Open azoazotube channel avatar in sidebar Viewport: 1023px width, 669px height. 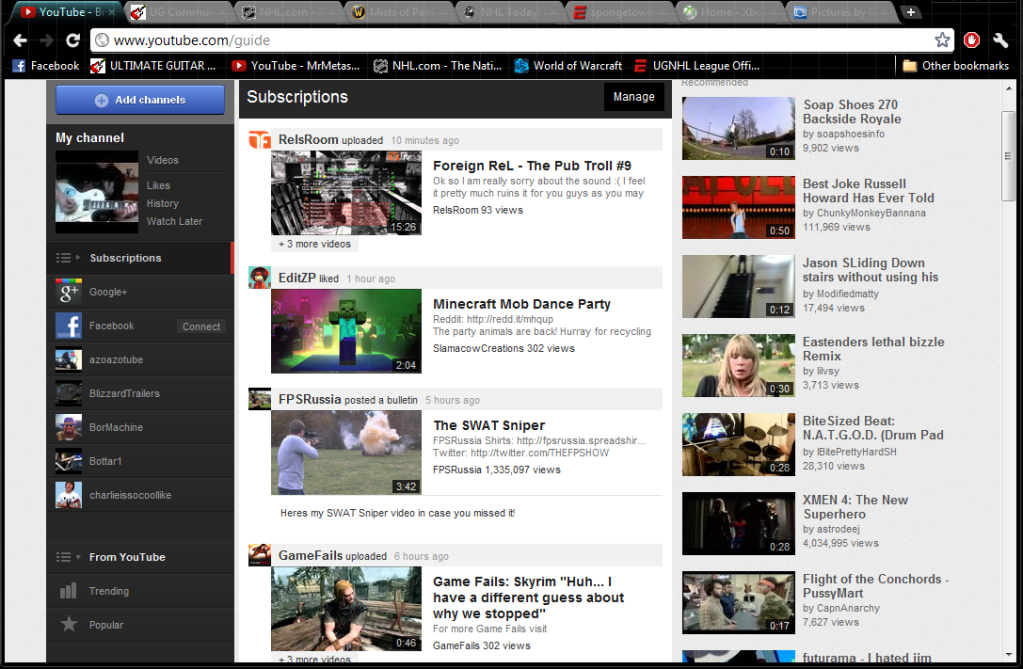(68, 360)
